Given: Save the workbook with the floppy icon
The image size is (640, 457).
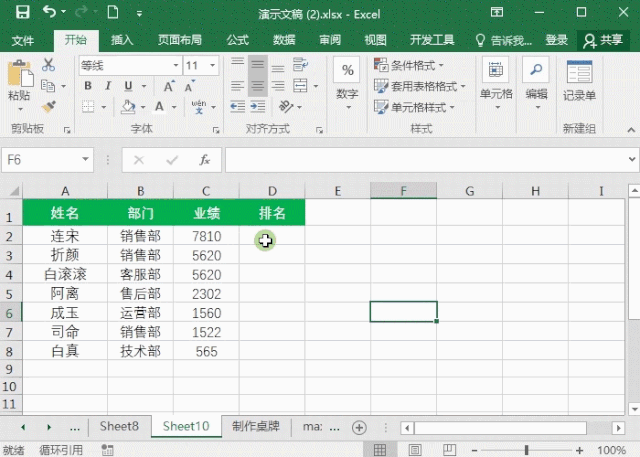Looking at the screenshot, I should pos(22,12).
